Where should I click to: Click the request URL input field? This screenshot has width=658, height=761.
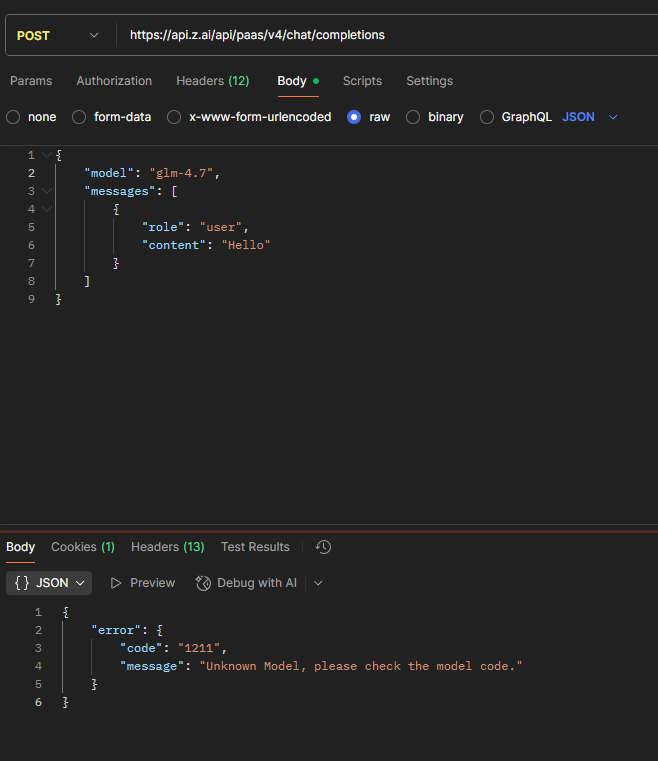[388, 35]
